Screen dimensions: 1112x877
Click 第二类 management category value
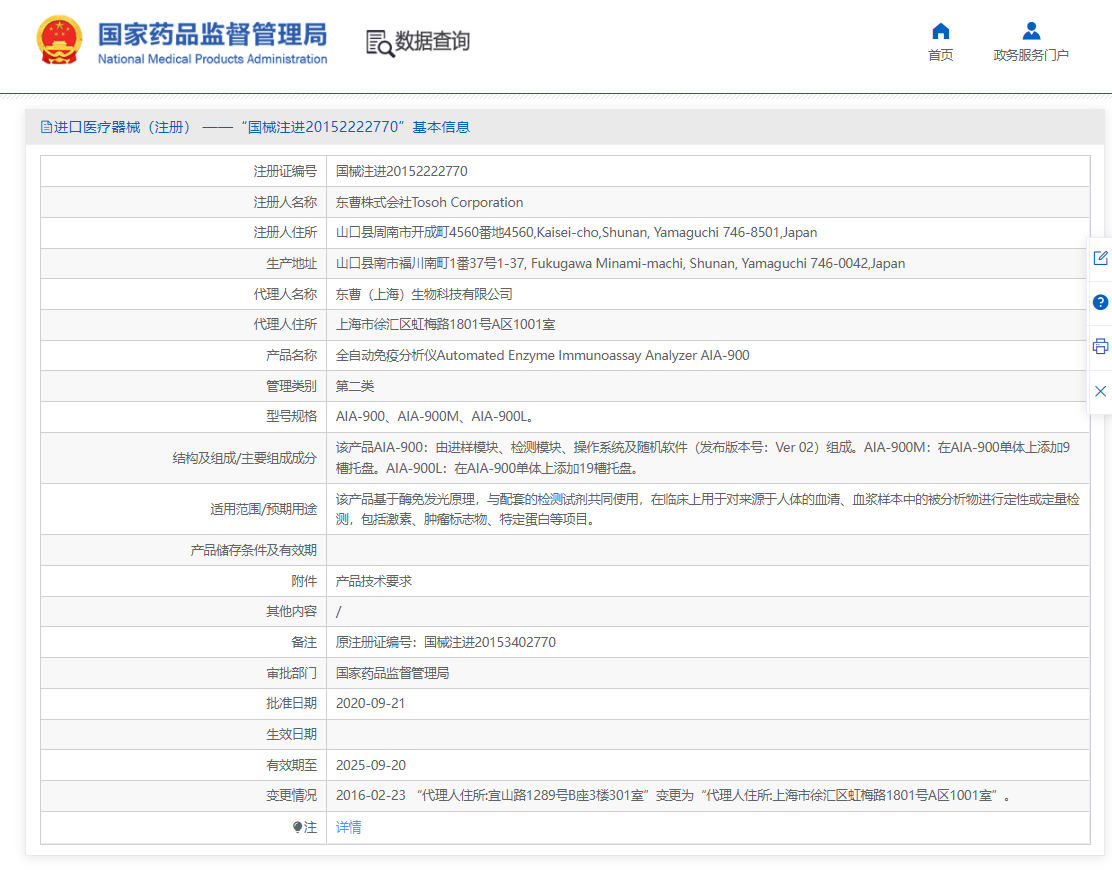pyautogui.click(x=355, y=386)
